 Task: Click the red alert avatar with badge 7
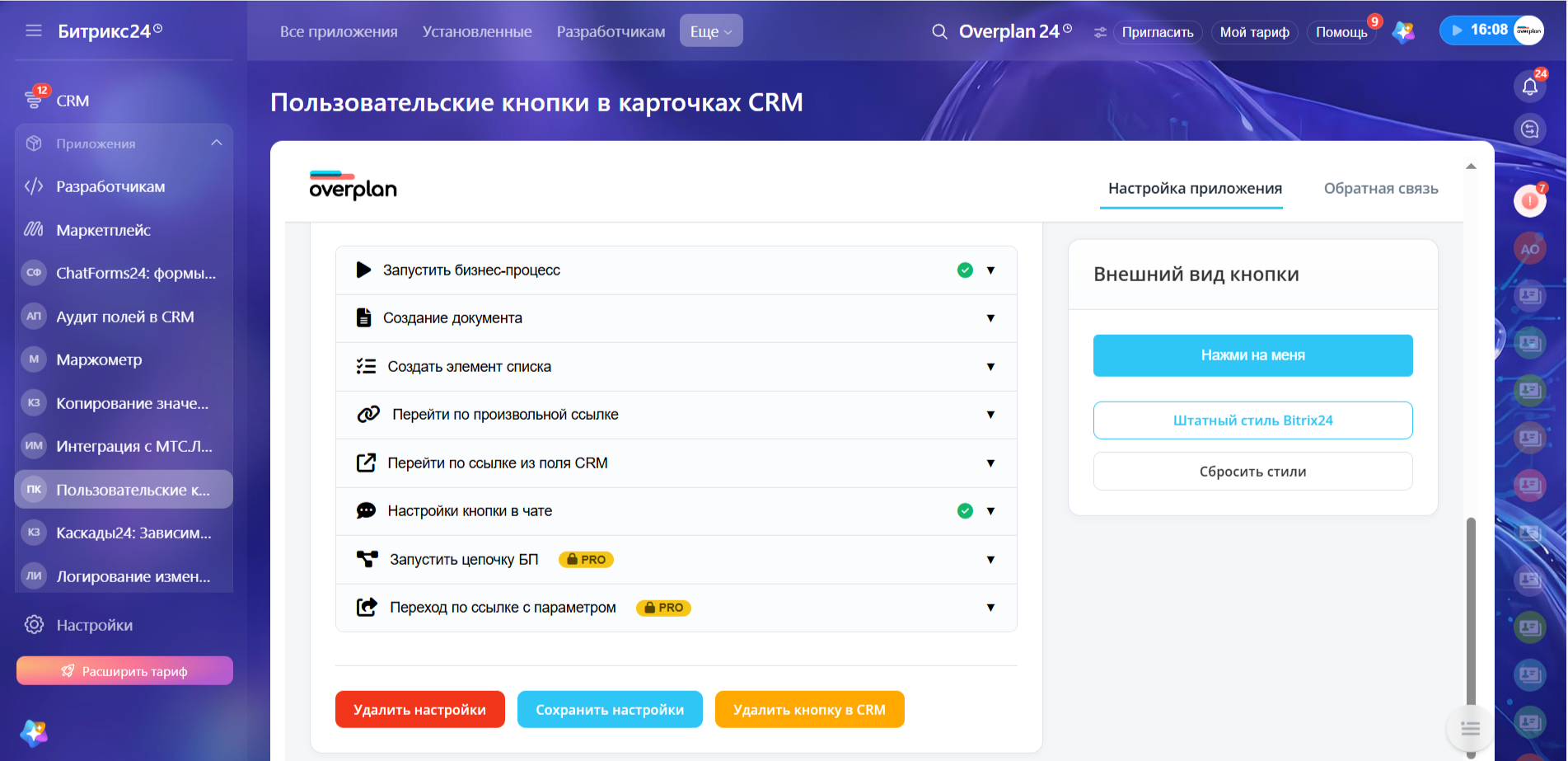point(1530,201)
